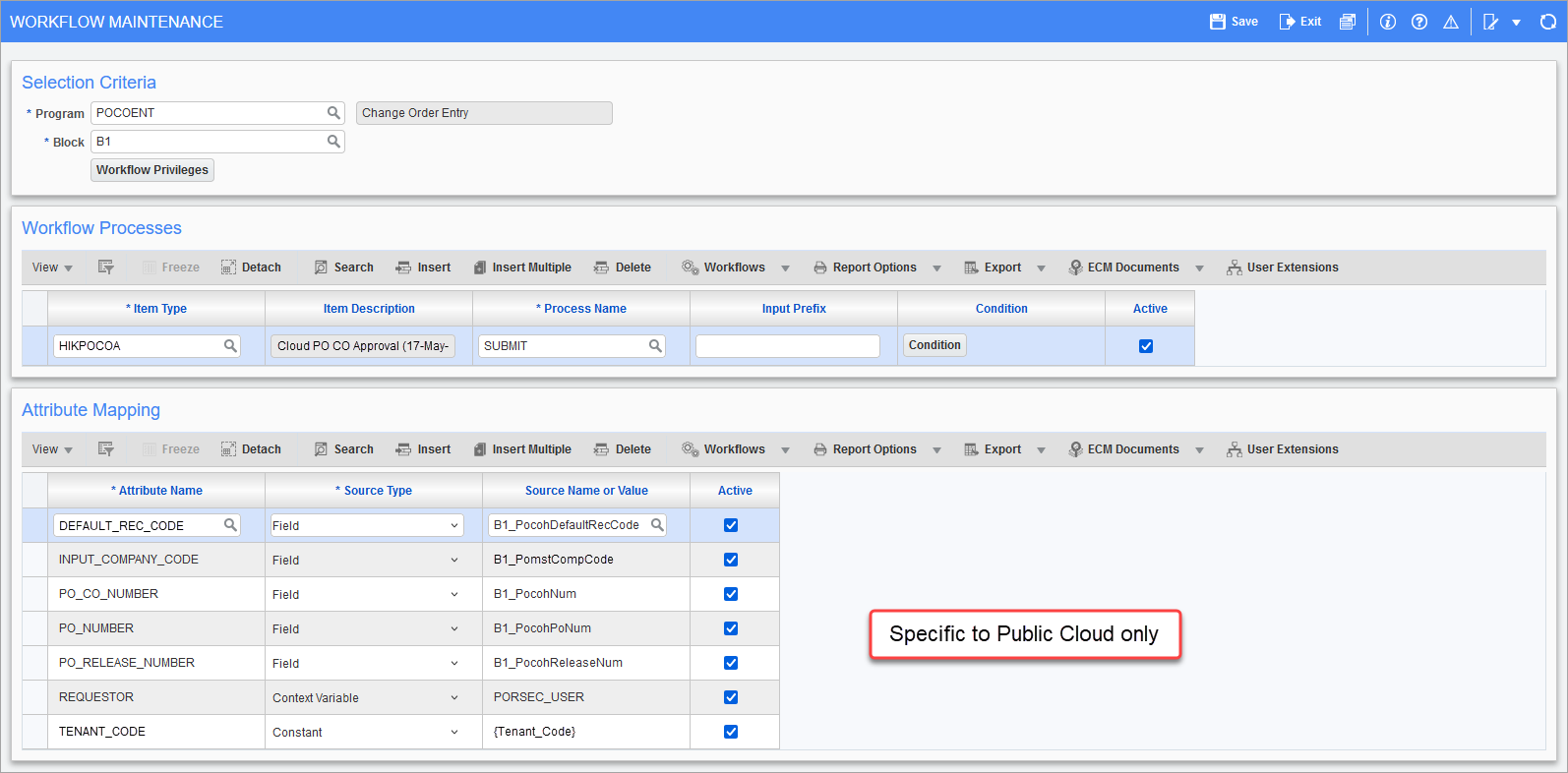Toggle Active for DEFAULT_REC_CODE attribute
This screenshot has width=1568, height=773.
[731, 525]
